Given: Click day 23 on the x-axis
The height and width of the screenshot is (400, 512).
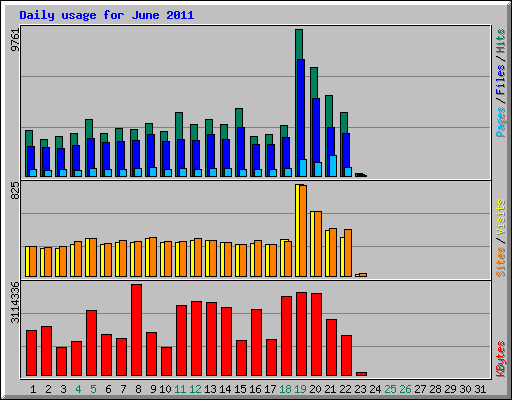Looking at the screenshot, I should tap(360, 389).
